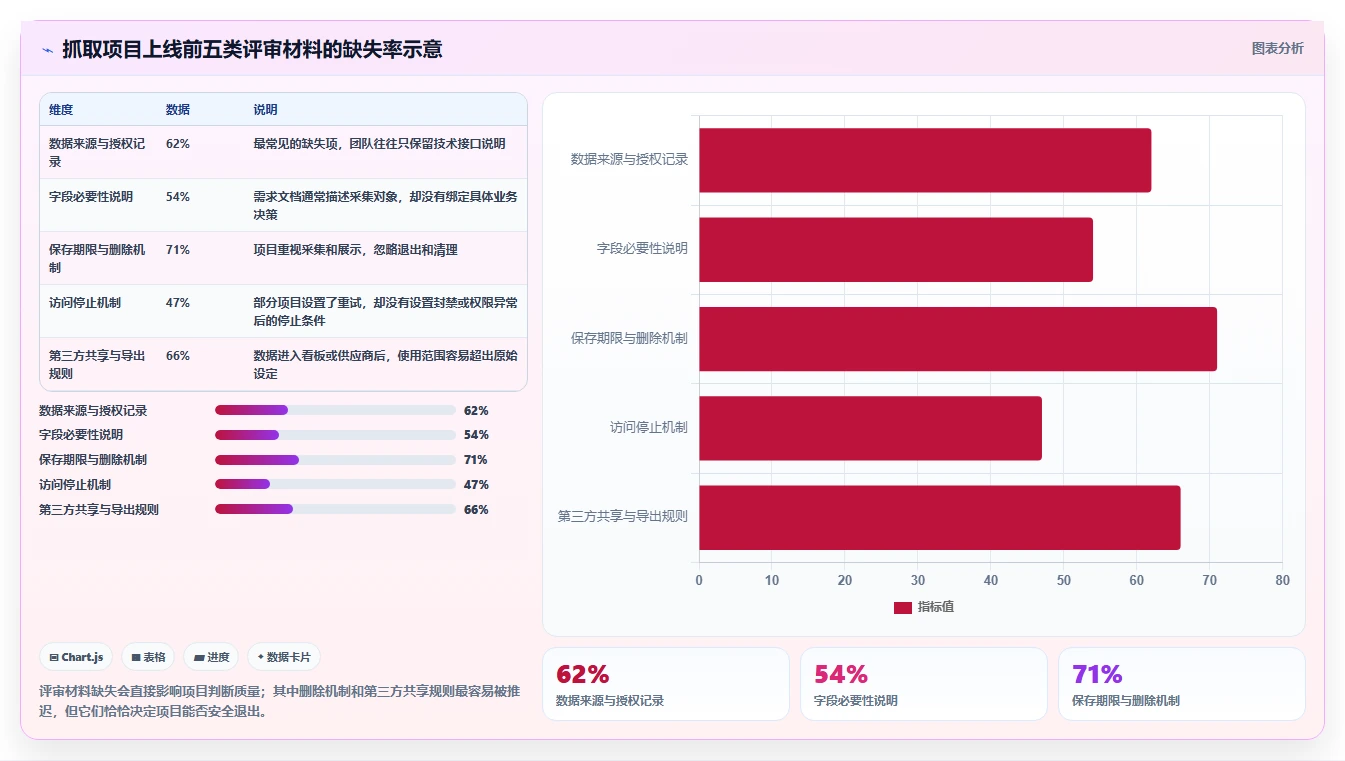This screenshot has width=1345, height=761.
Task: Click the 71% cell in the table
Action: (178, 250)
